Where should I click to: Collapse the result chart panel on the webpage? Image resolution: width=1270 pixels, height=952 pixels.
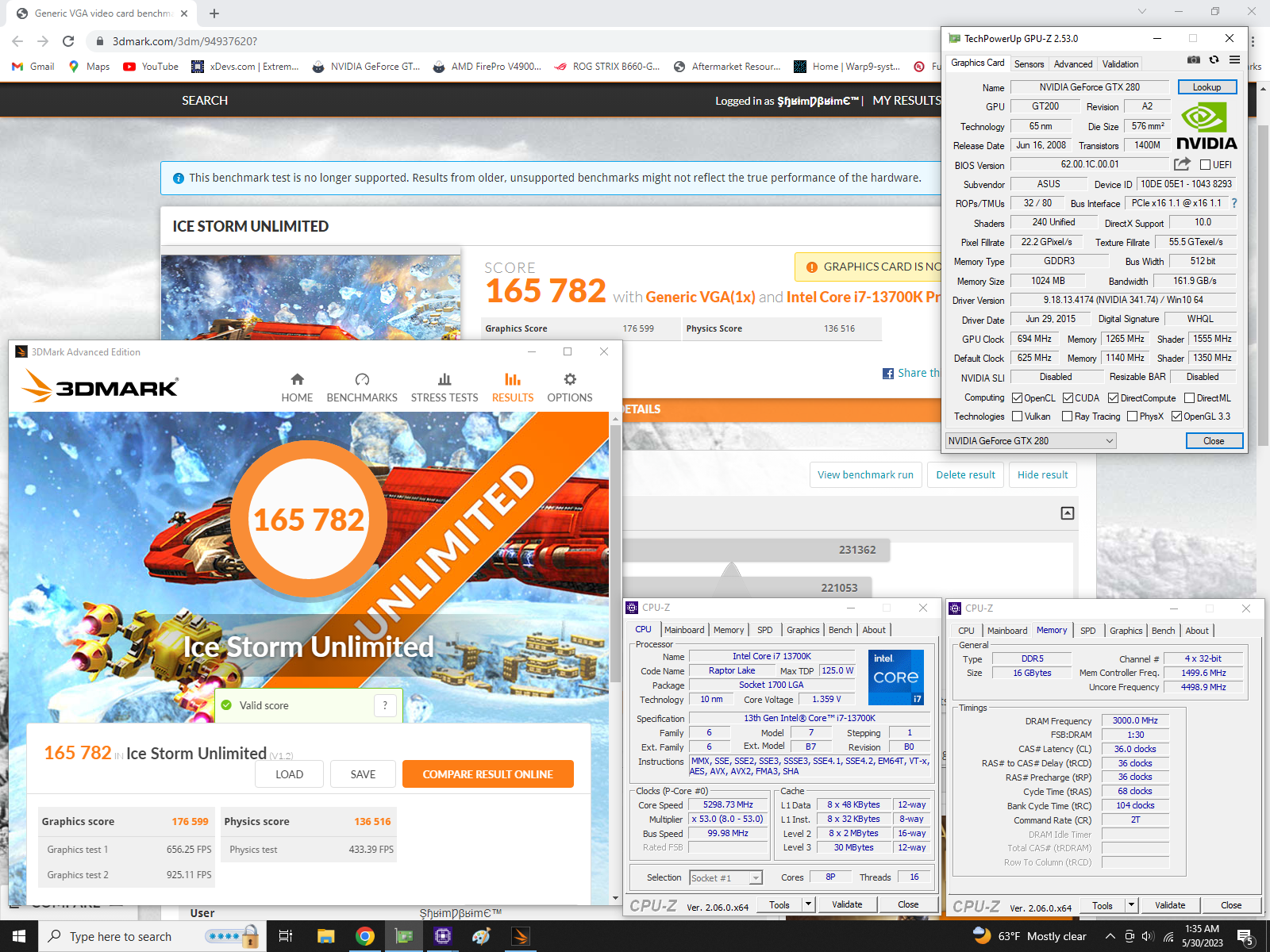pyautogui.click(x=1068, y=513)
